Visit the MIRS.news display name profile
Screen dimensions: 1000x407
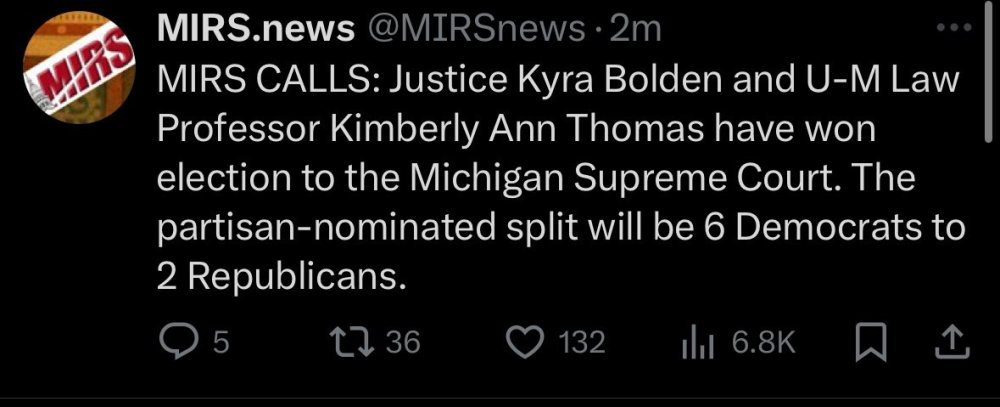(x=255, y=31)
